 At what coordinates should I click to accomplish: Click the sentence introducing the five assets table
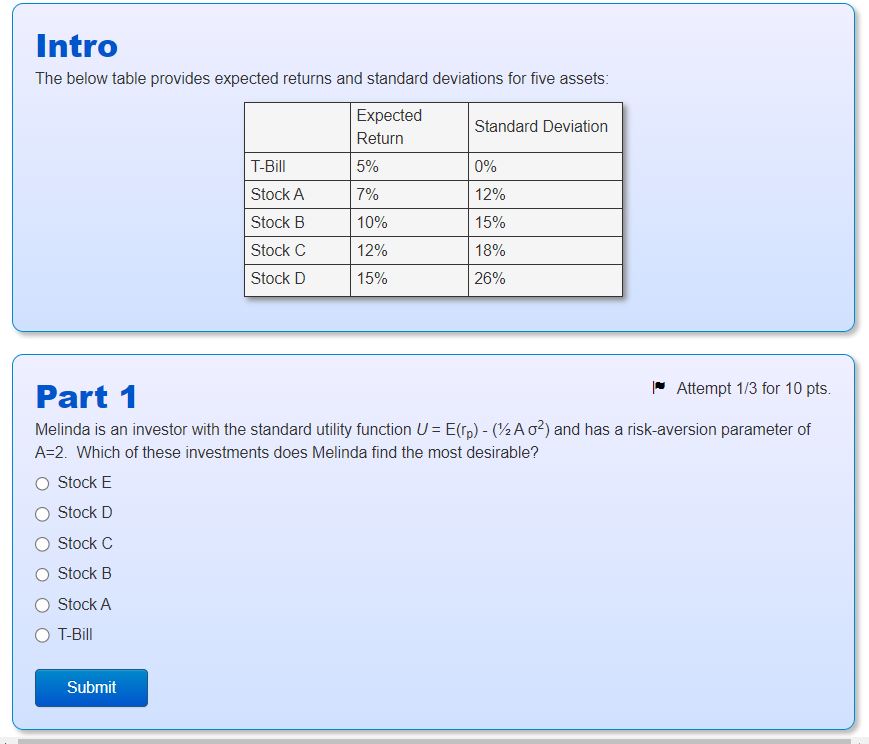(x=322, y=79)
